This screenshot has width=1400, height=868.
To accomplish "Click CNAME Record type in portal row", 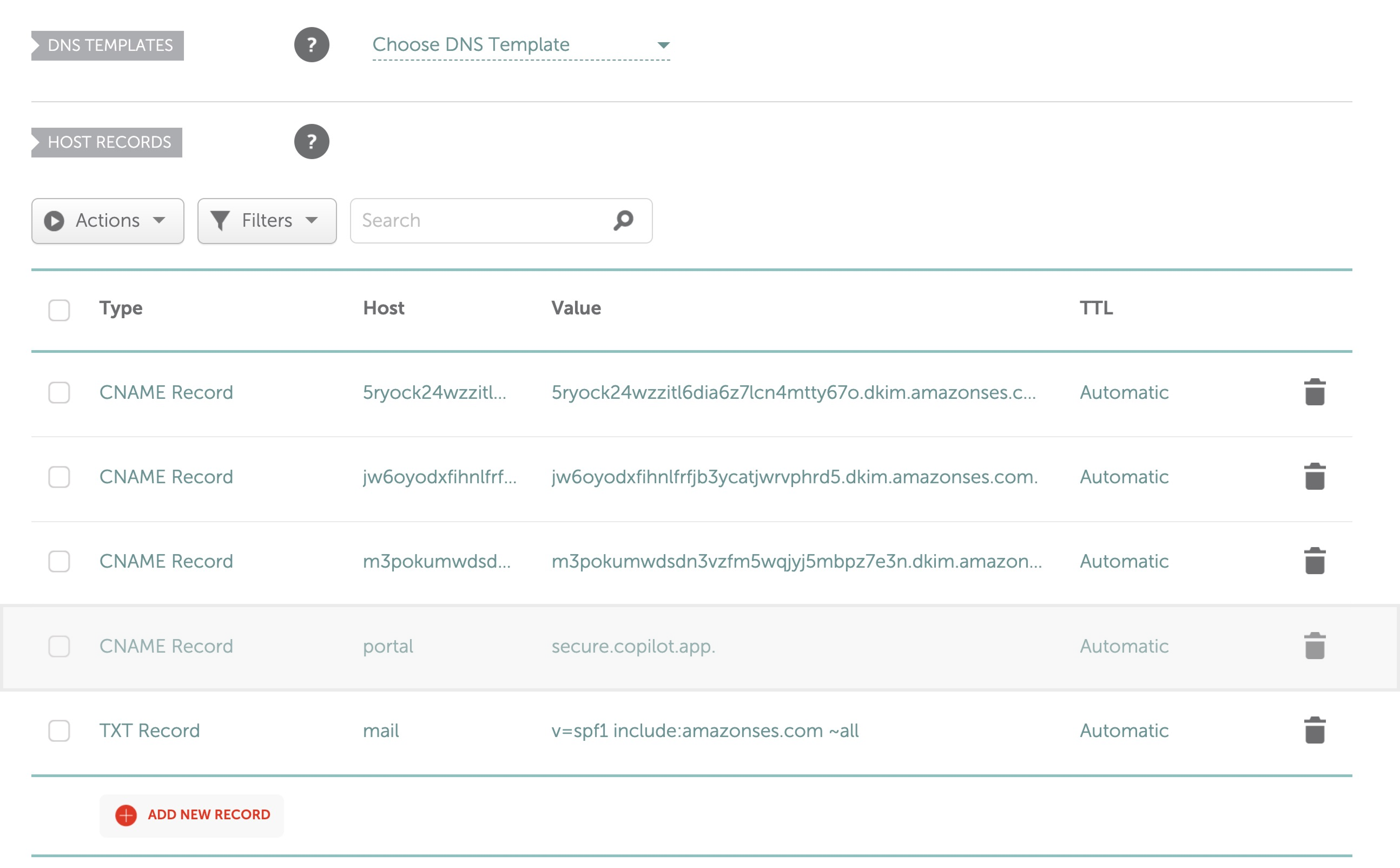I will coord(166,646).
